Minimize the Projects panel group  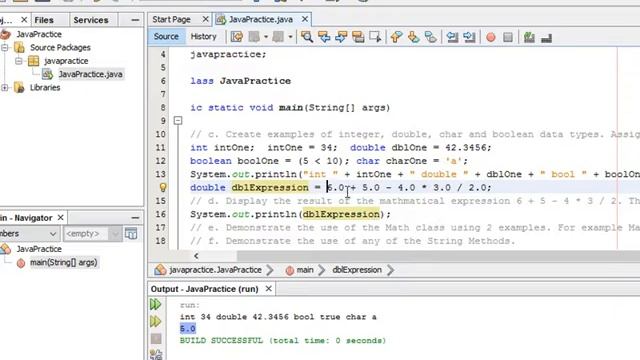click(135, 20)
